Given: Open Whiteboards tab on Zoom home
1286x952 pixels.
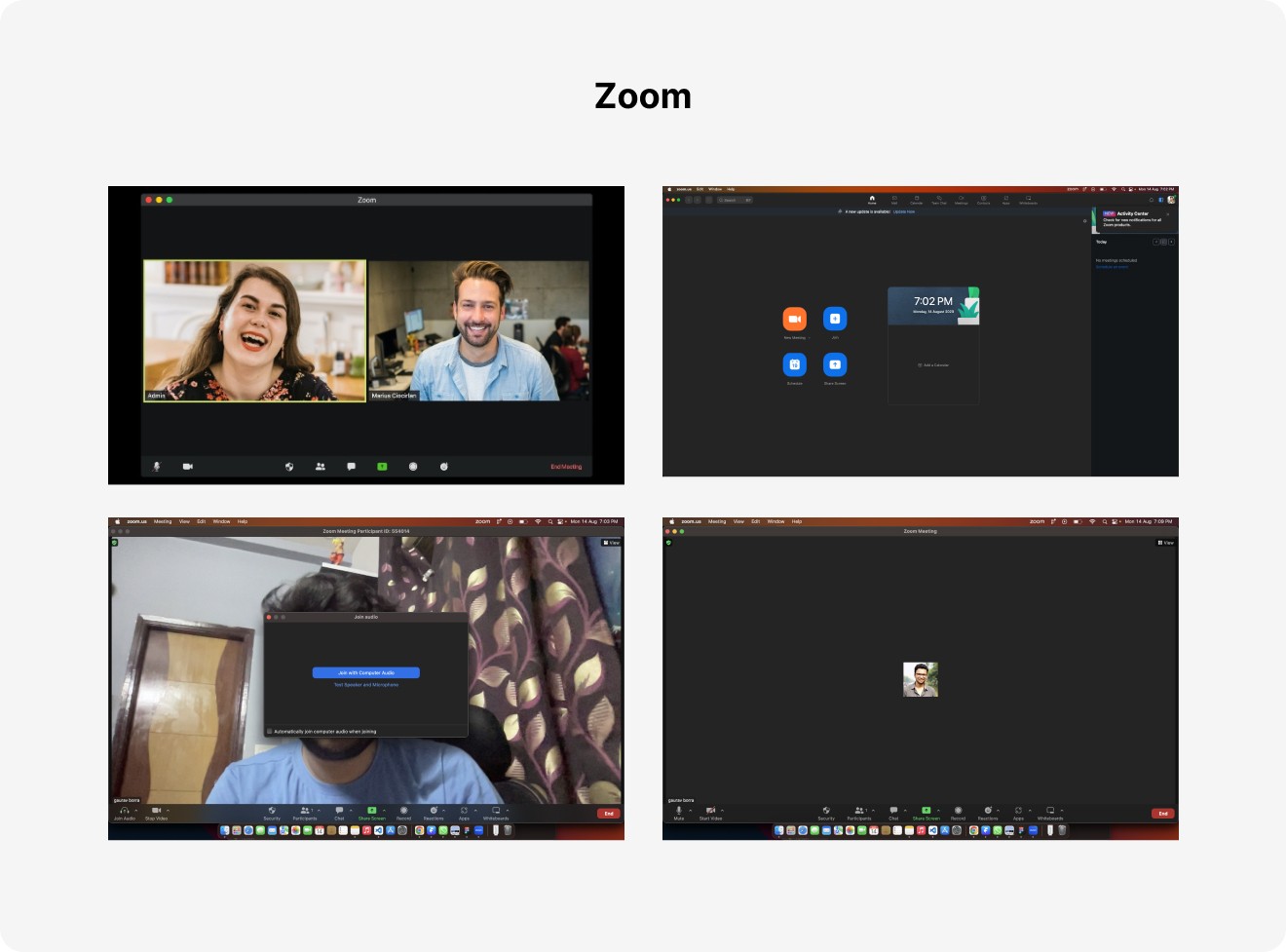Looking at the screenshot, I should (1028, 200).
